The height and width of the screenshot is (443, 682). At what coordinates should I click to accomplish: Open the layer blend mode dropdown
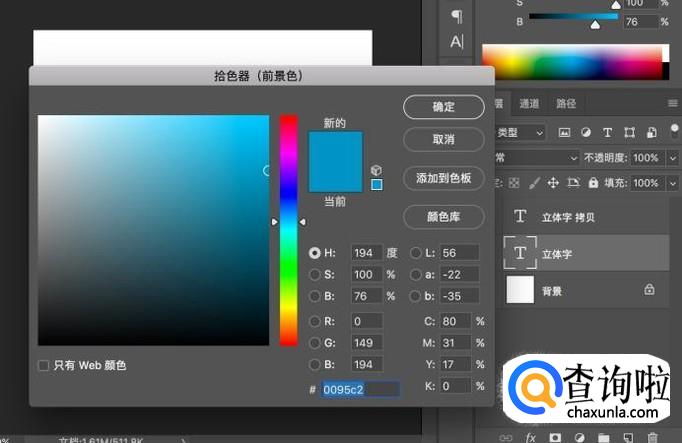click(537, 158)
